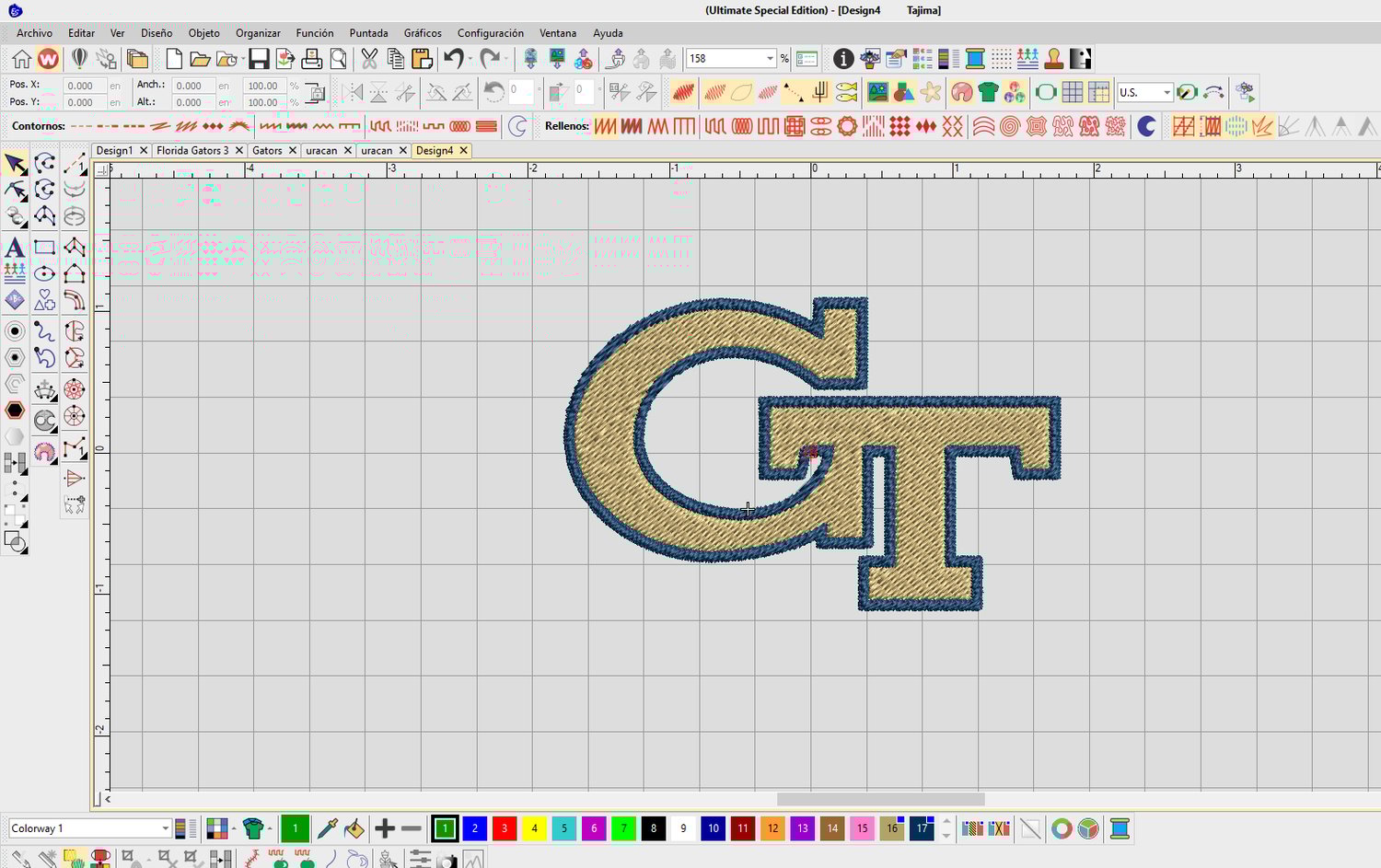This screenshot has height=868, width=1381.
Task: Select the arrow Select Object tool
Action: tap(15, 165)
